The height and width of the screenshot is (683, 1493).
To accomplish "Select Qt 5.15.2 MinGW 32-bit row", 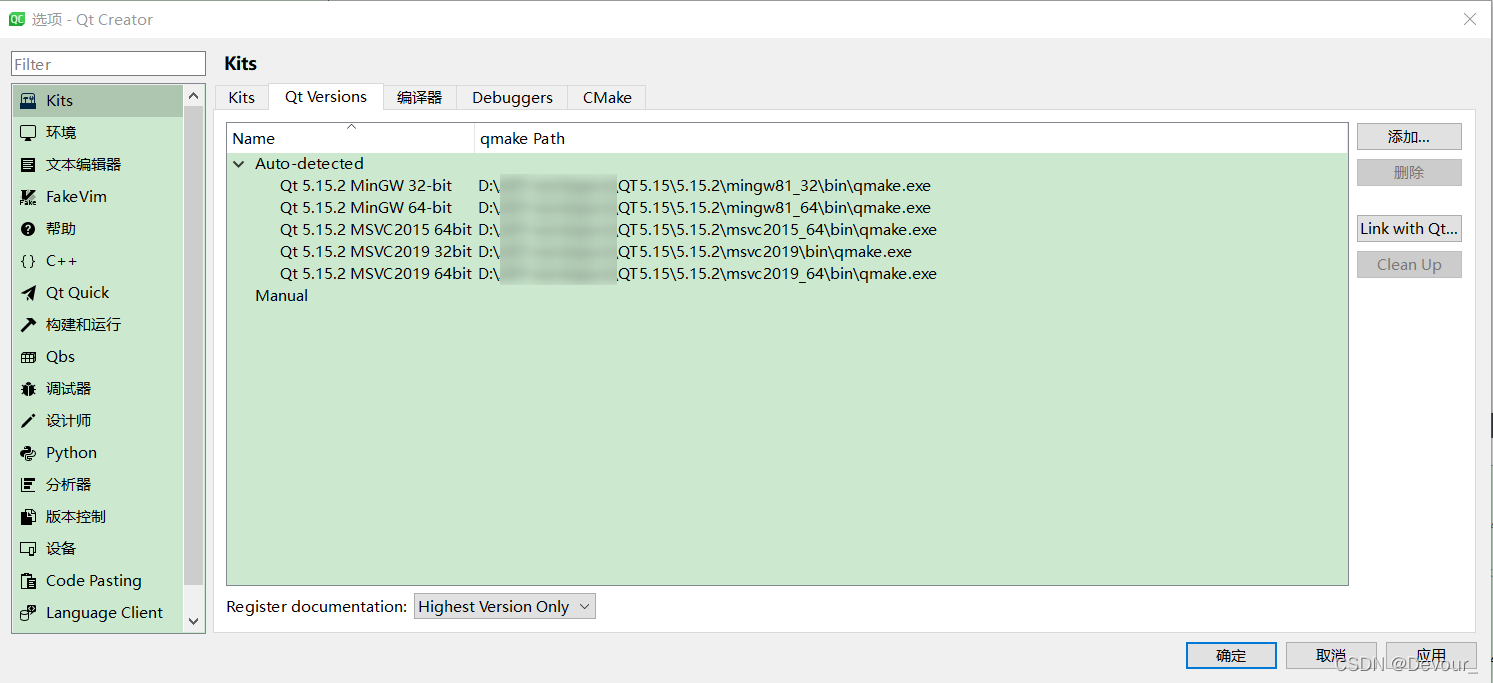I will coord(788,186).
